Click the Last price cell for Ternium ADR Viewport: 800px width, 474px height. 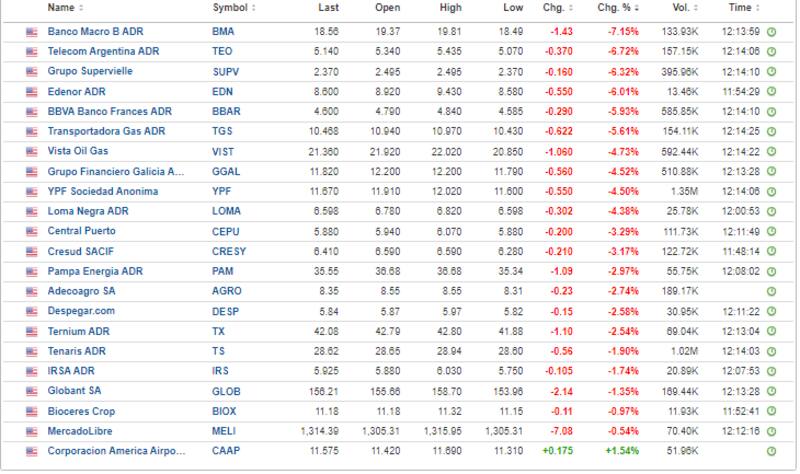[321, 332]
